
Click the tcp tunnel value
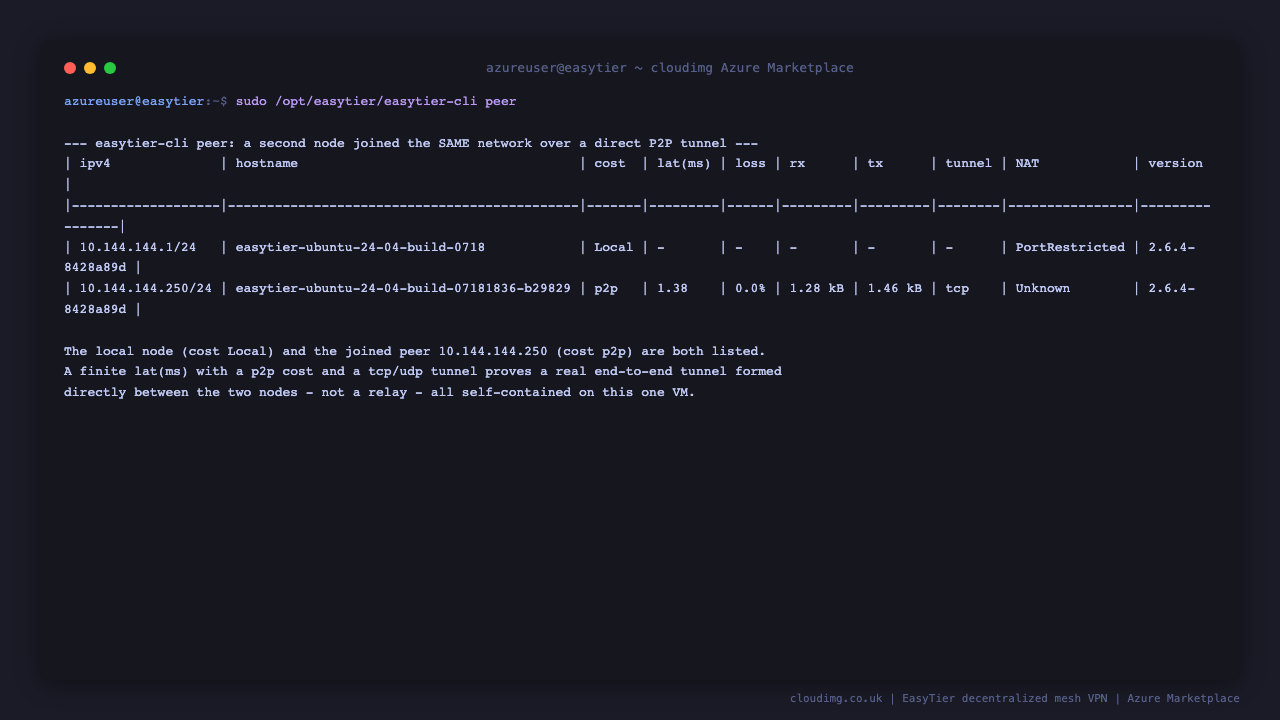click(957, 288)
